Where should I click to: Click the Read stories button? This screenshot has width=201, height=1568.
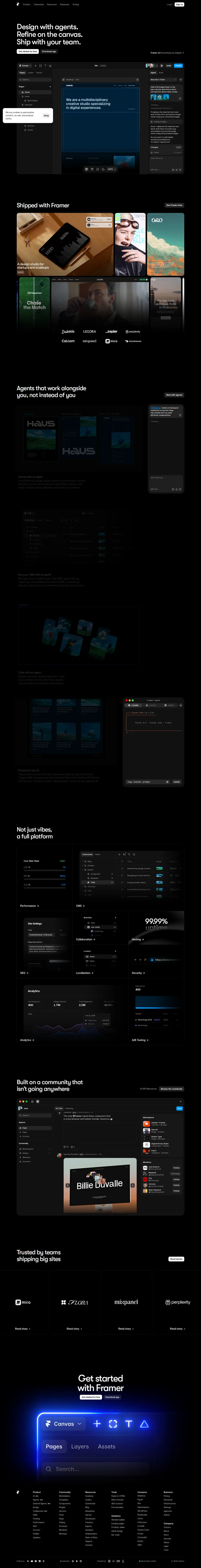pyautogui.click(x=176, y=1259)
